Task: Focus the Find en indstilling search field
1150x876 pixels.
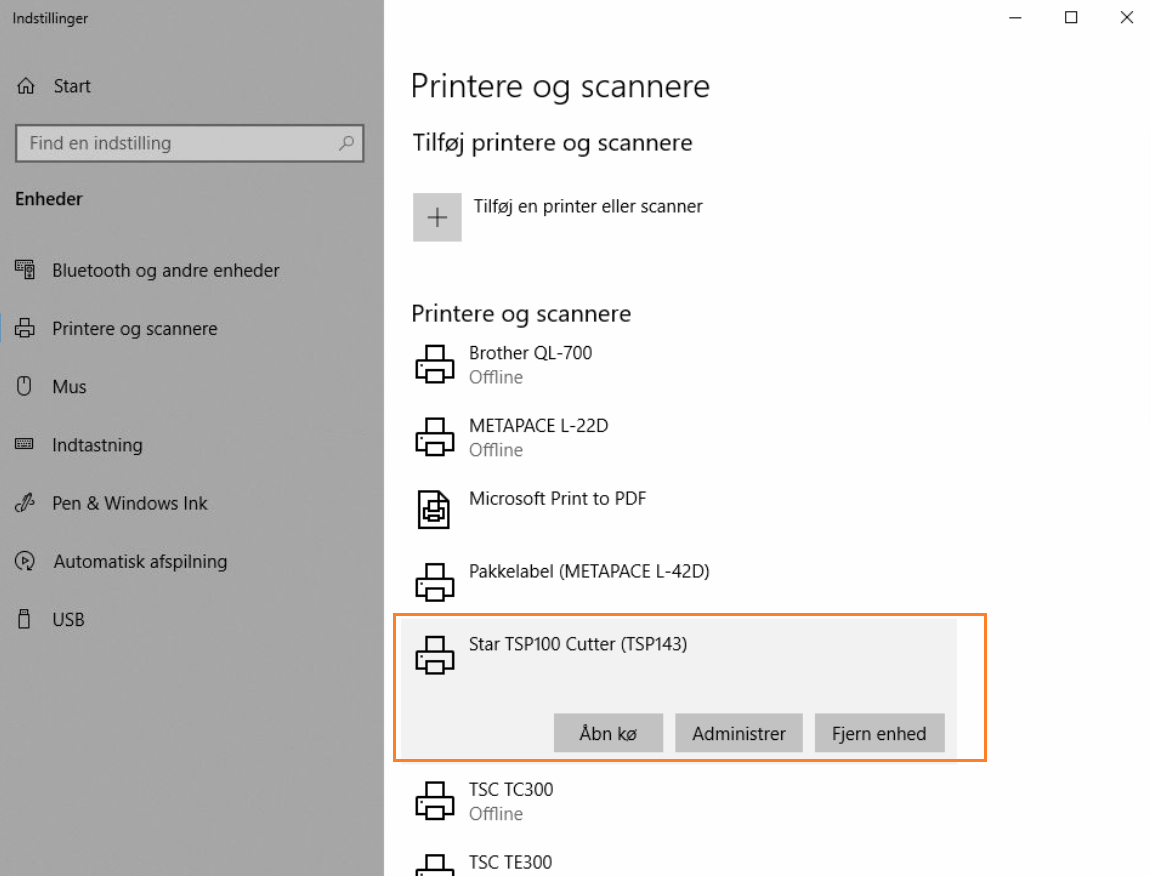Action: [x=189, y=143]
